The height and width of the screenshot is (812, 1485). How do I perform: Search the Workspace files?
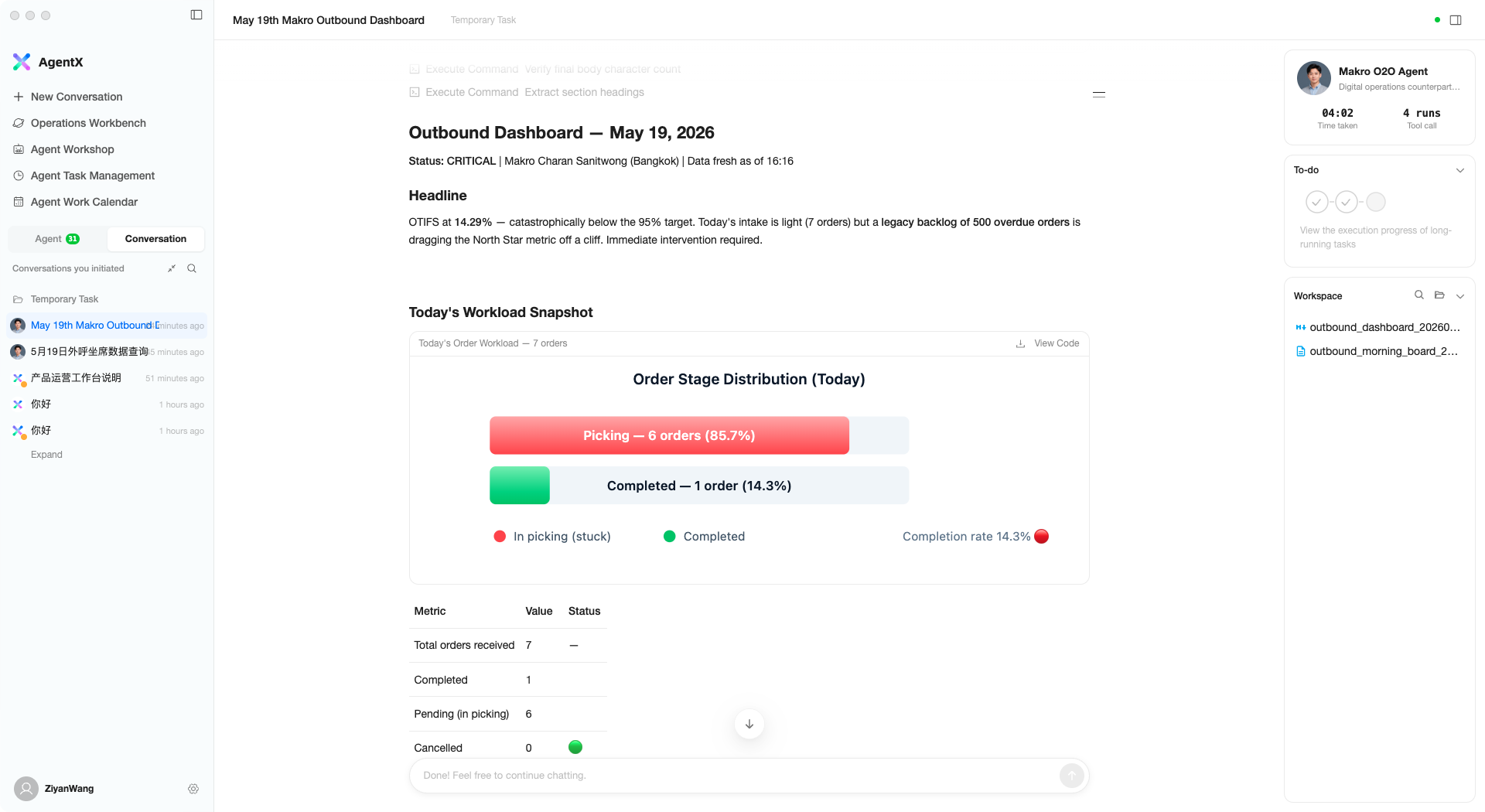click(1419, 295)
